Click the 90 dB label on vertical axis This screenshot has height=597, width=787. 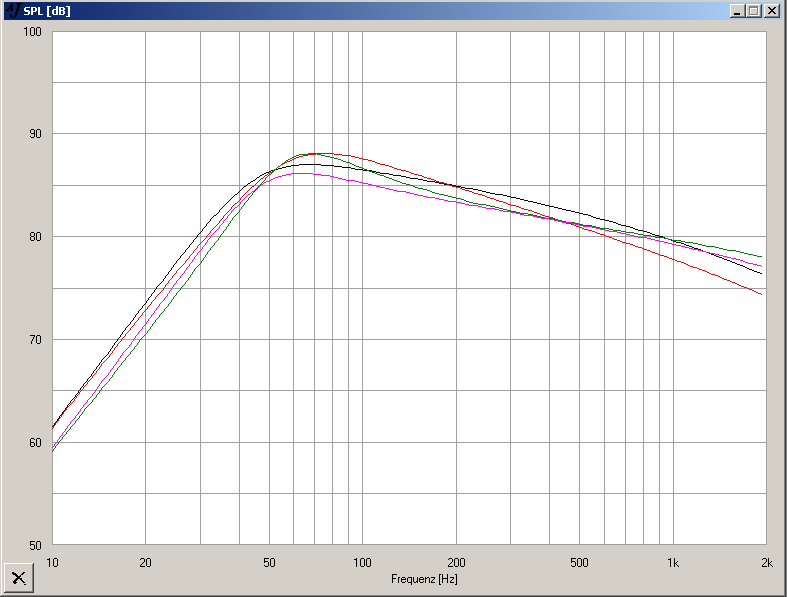(34, 134)
